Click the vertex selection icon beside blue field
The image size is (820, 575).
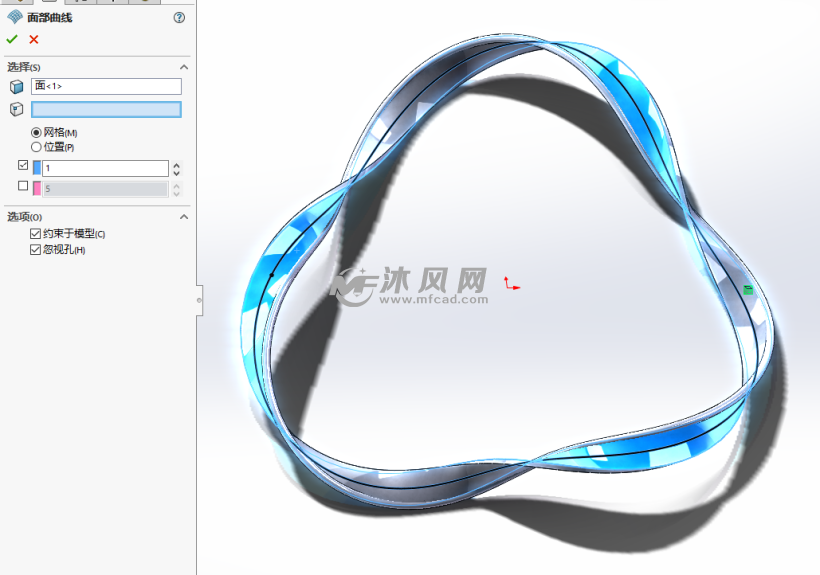[17, 109]
